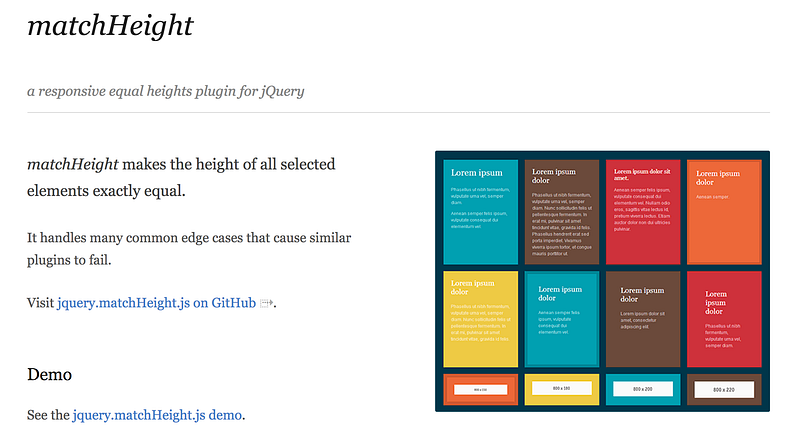Click the brown Lorem ipsum dolor tile in second row
This screenshot has width=800, height=446.
643,319
